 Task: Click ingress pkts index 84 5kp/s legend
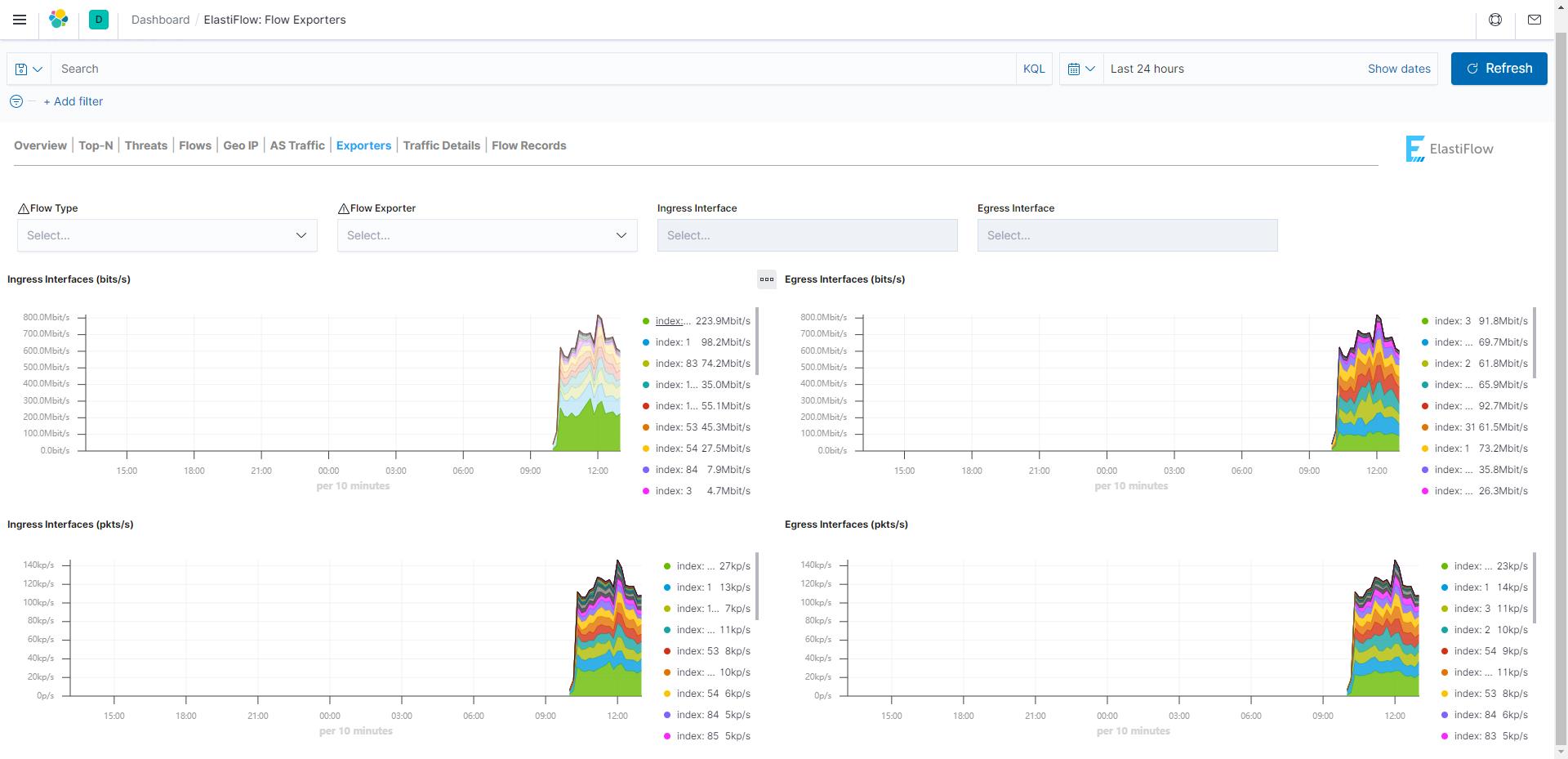tap(707, 715)
